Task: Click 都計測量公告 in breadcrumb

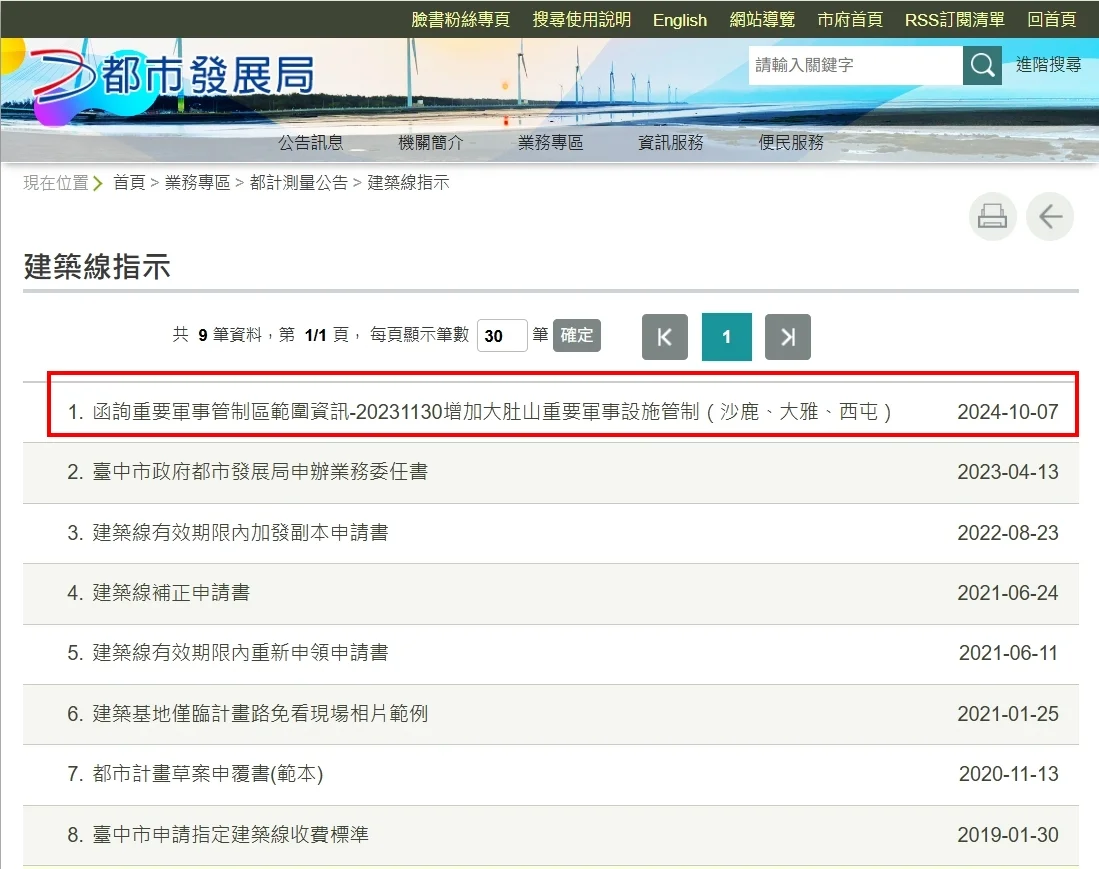Action: coord(299,183)
